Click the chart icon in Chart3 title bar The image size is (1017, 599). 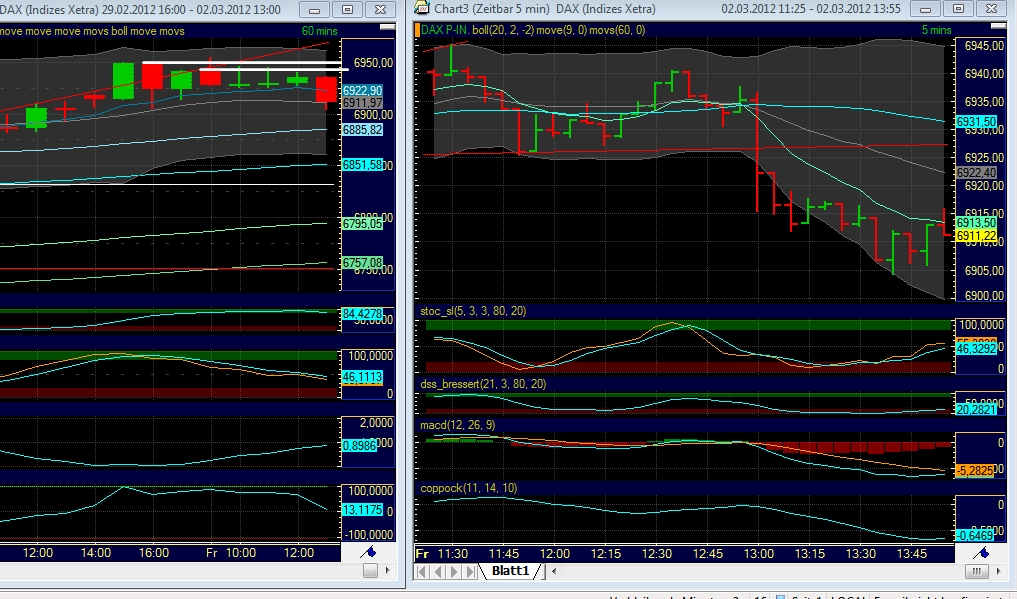pyautogui.click(x=419, y=9)
